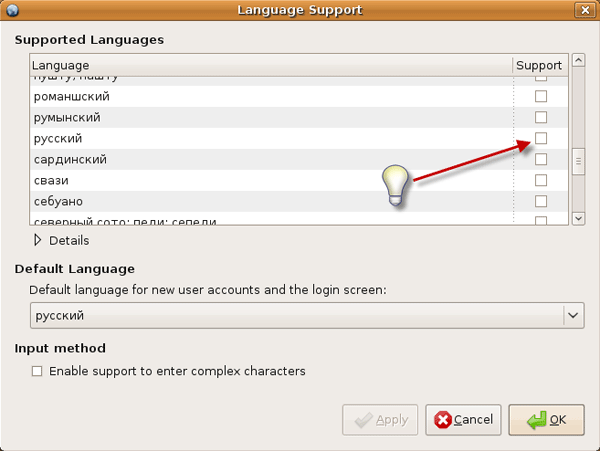Check the румынский support box

(541, 117)
